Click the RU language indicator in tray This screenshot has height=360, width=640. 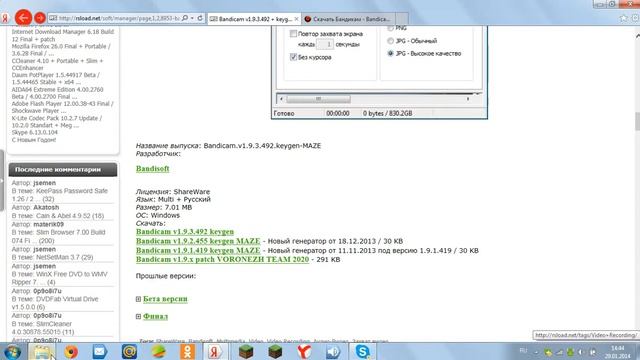click(x=523, y=351)
